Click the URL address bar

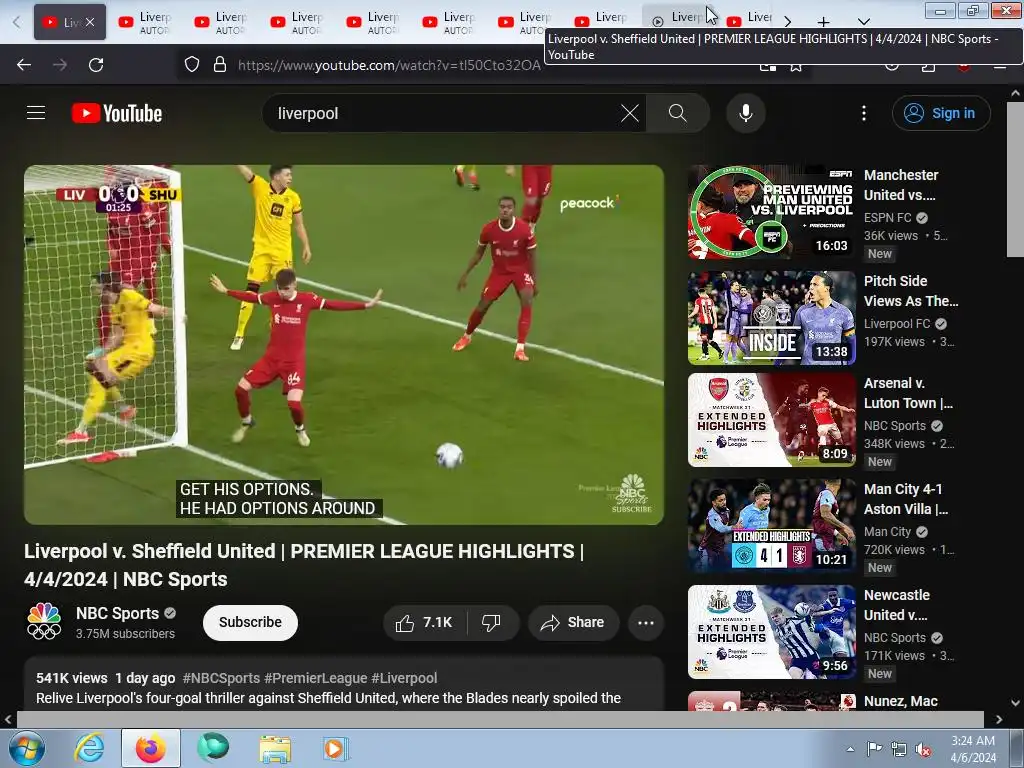tap(389, 65)
